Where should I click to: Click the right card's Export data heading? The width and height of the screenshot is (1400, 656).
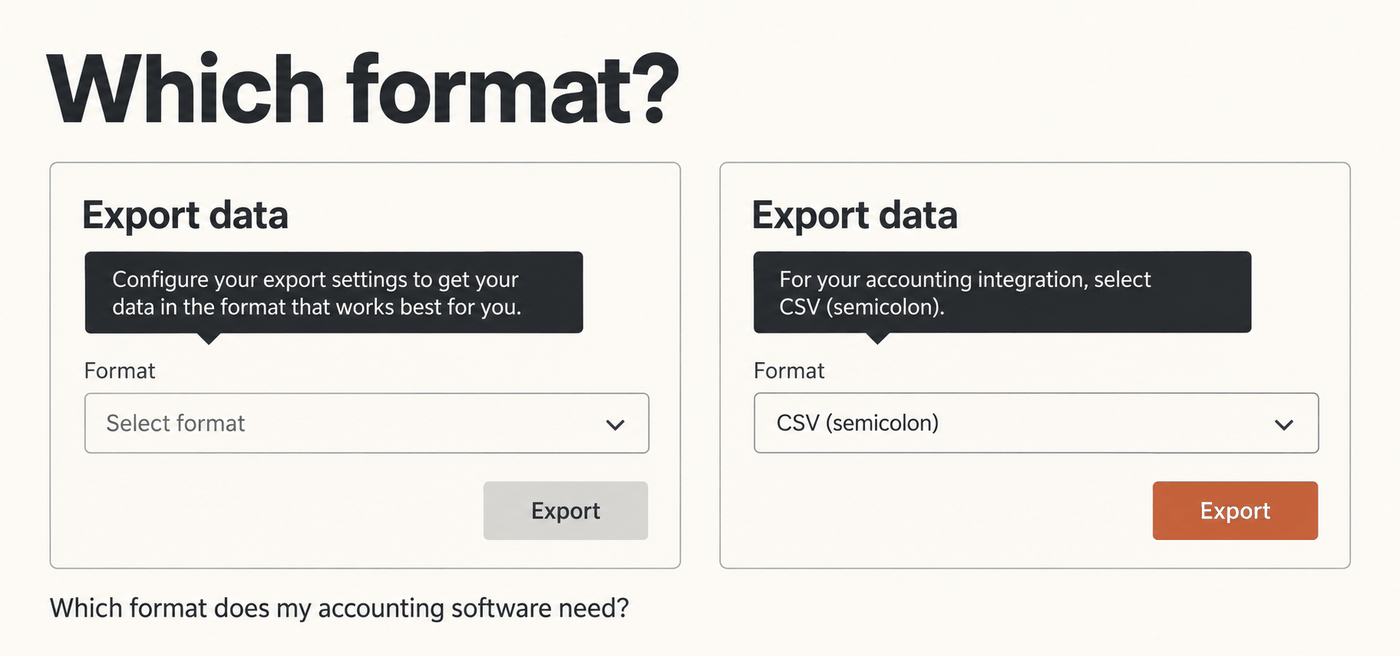(855, 215)
